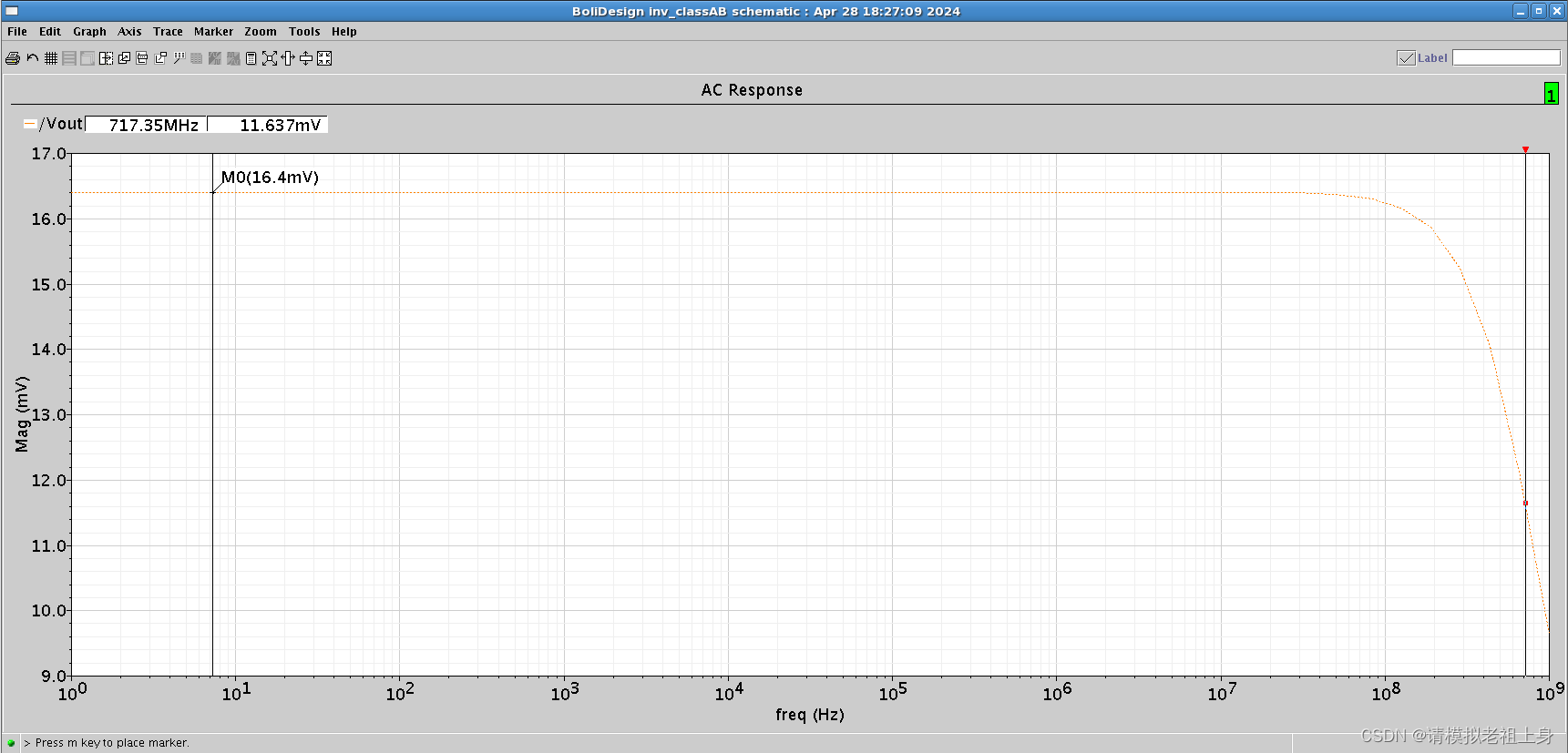Open the Help menu
This screenshot has height=753, width=1568.
[344, 32]
